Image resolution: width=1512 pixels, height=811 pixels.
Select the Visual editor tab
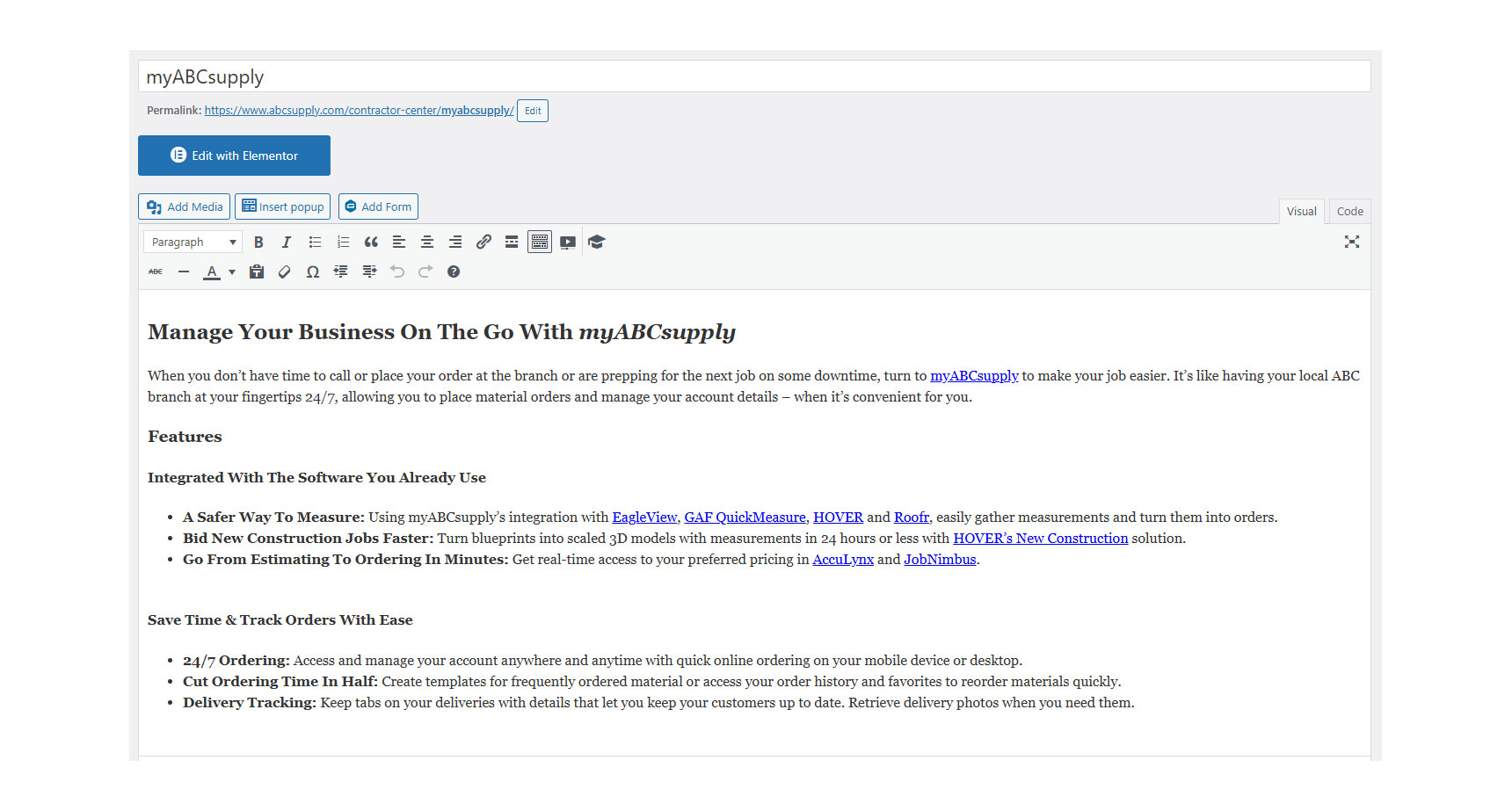[1301, 212]
